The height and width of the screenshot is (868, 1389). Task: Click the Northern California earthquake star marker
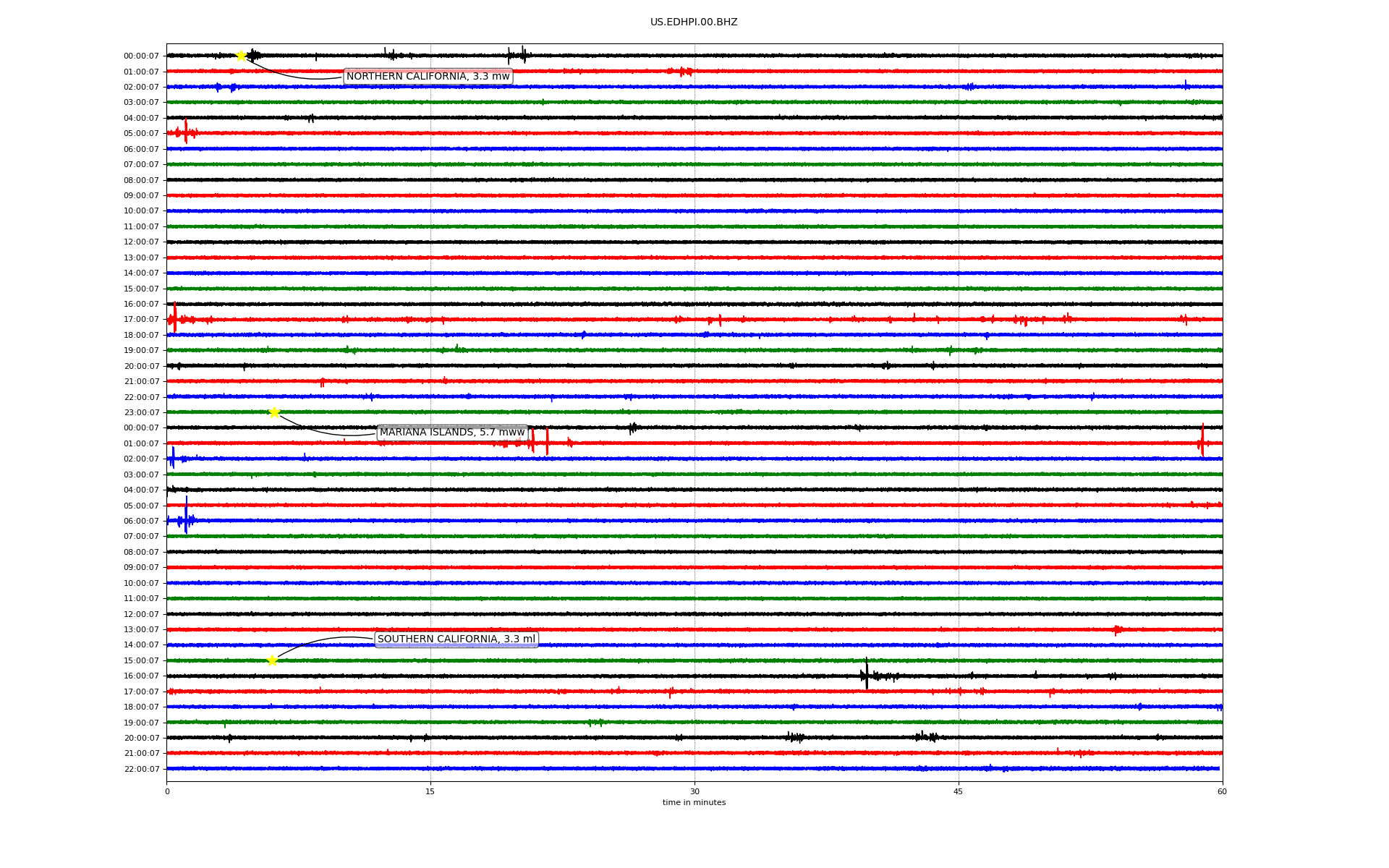click(241, 56)
